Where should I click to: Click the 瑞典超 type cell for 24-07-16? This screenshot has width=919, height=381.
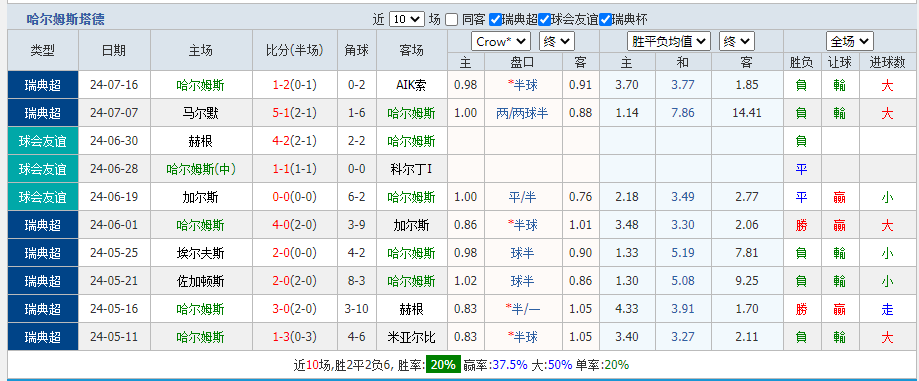tap(43, 85)
